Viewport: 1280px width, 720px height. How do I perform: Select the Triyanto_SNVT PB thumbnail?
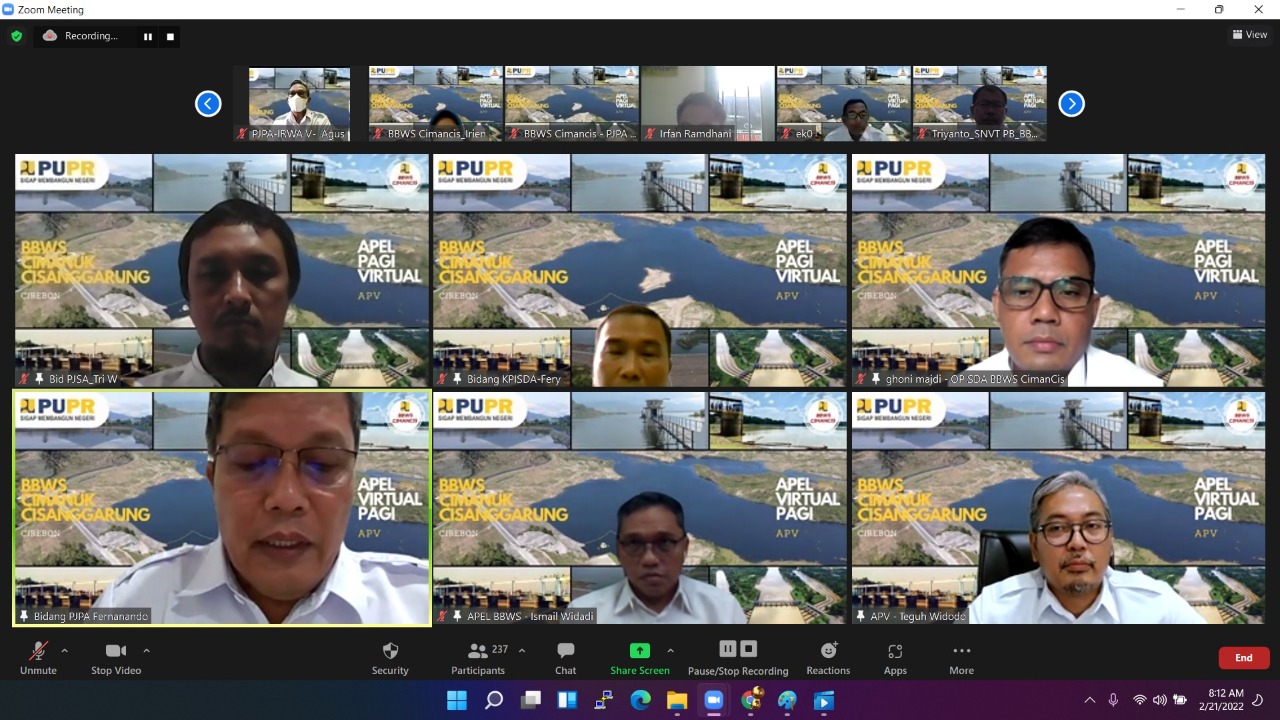click(x=980, y=104)
